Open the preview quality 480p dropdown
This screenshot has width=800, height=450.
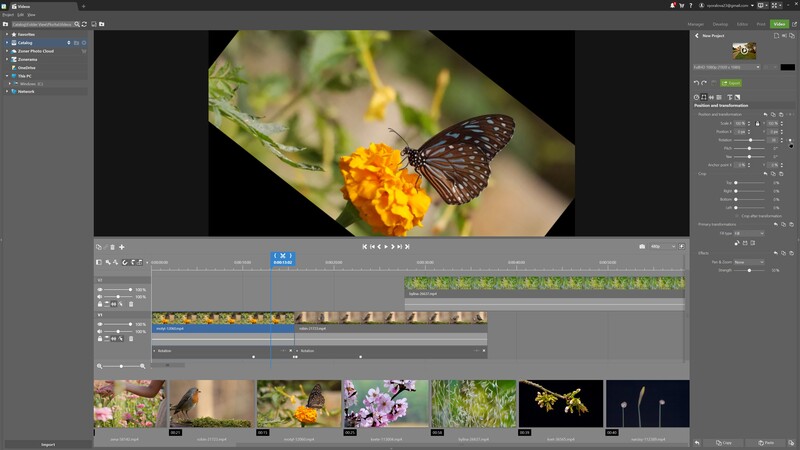pyautogui.click(x=663, y=246)
